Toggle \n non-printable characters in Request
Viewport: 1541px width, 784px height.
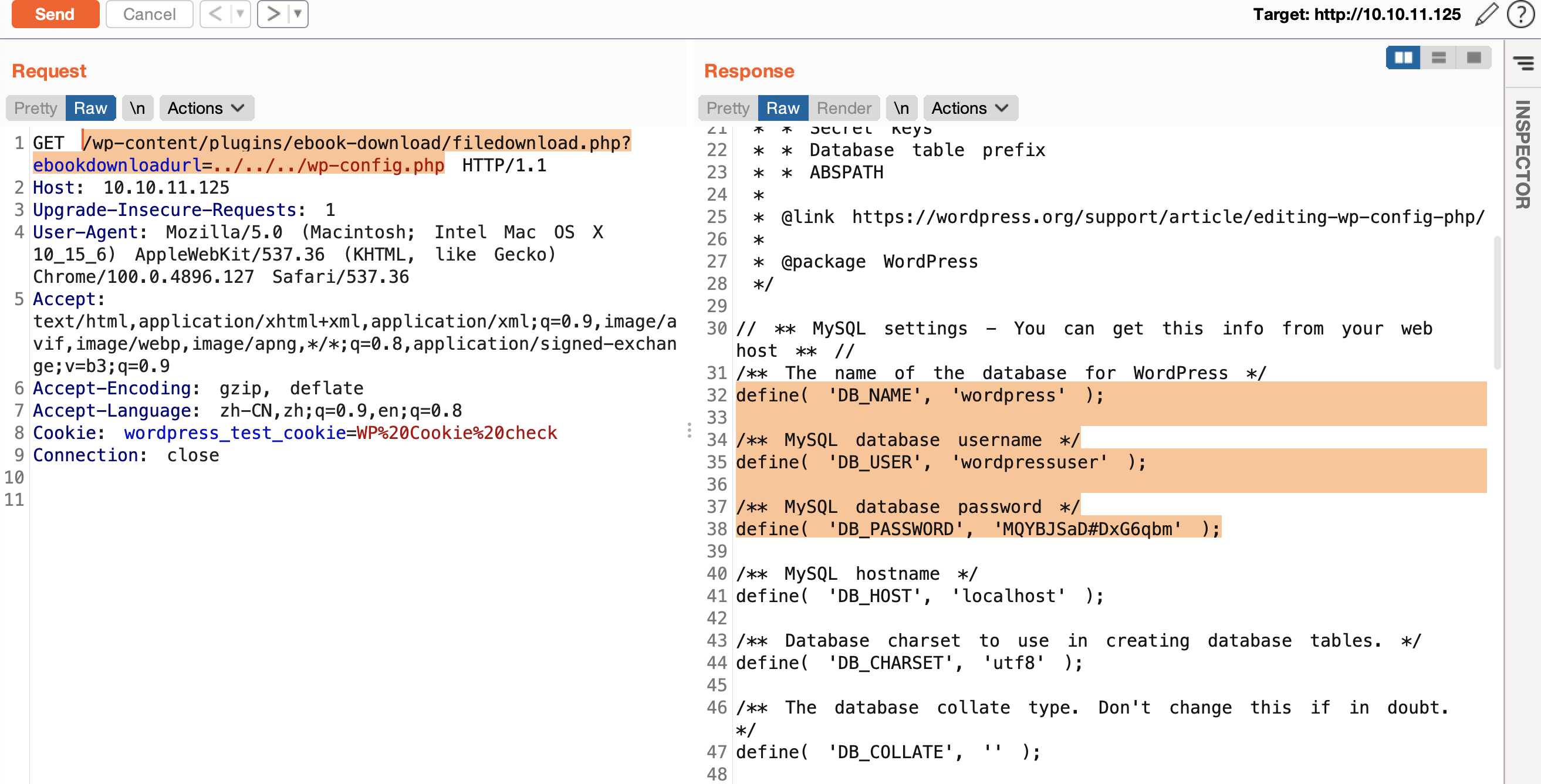click(x=137, y=108)
